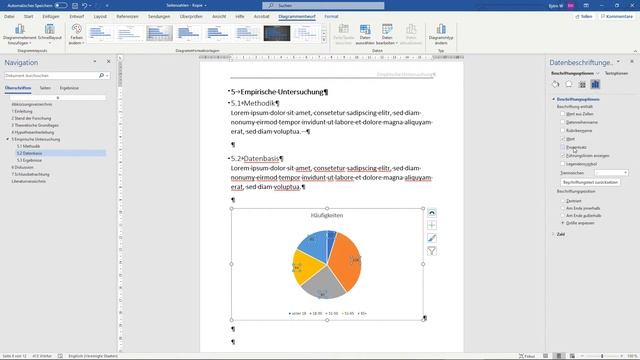Open the Einfügen ribbon tab
Image resolution: width=640 pixels, height=360 pixels.
(x=51, y=16)
